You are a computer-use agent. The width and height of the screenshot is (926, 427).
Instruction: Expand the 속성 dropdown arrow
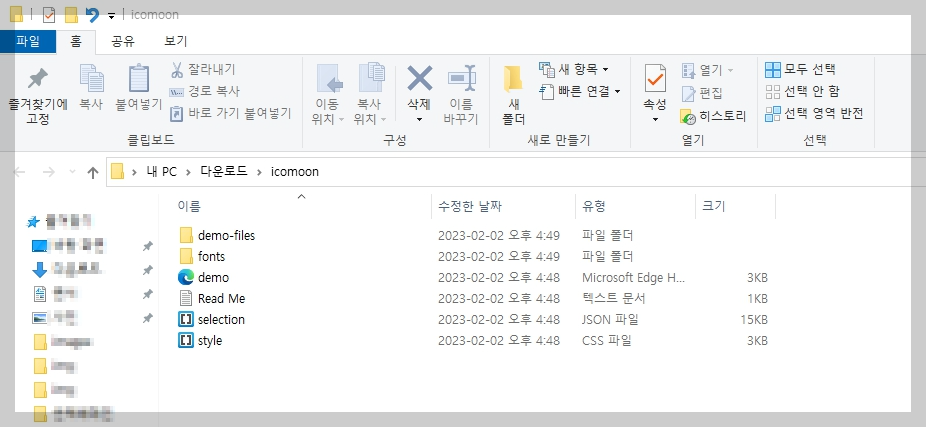655,119
